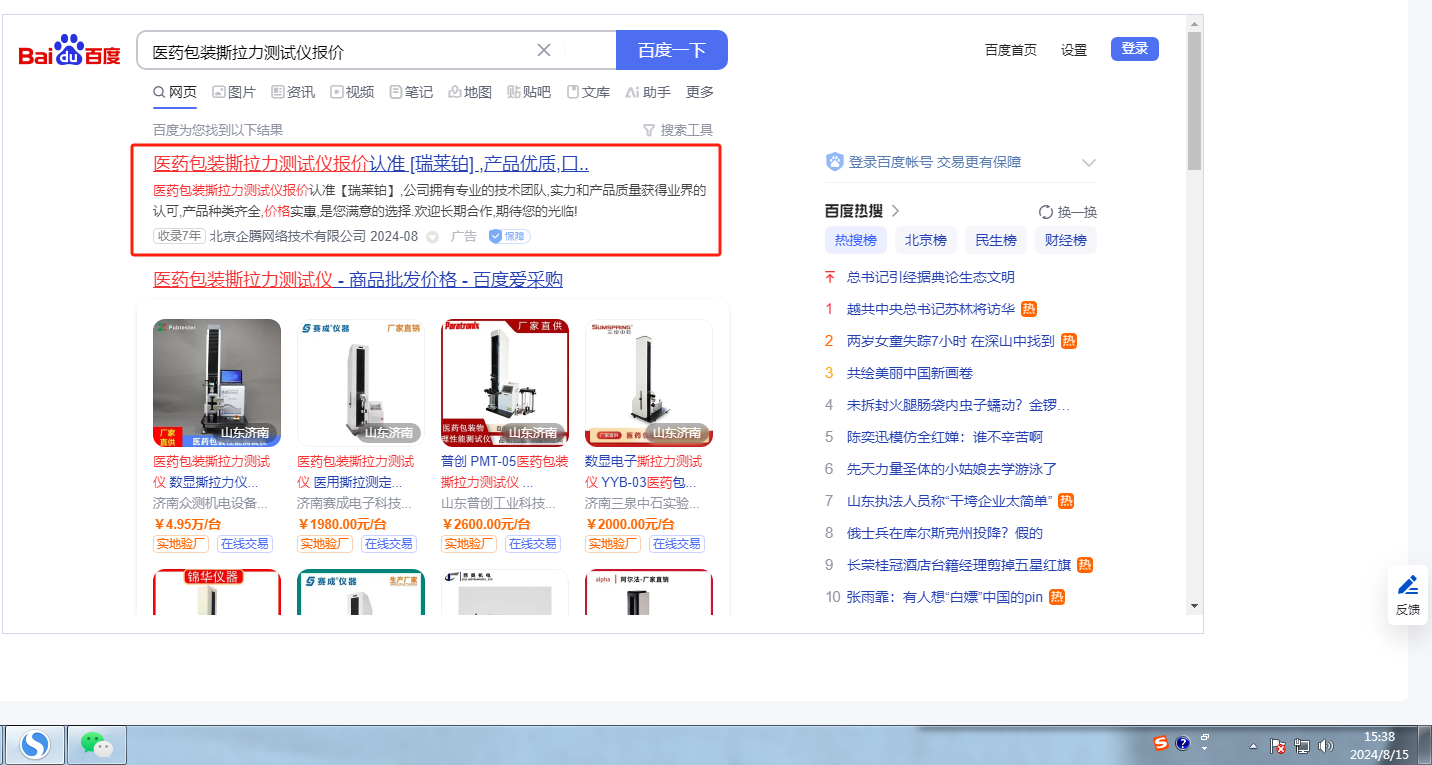This screenshot has height=765, width=1432.
Task: Click the 实地验厂 tag under ¥1980.00元/台
Action: pos(325,544)
